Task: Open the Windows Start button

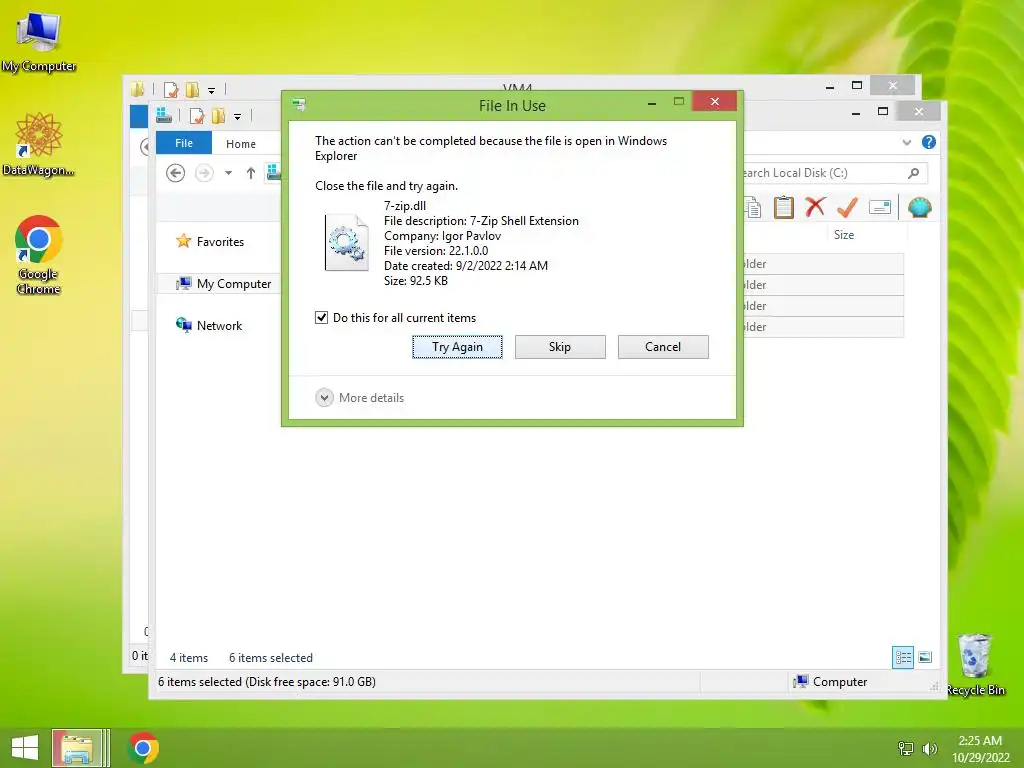Action: 25,748
